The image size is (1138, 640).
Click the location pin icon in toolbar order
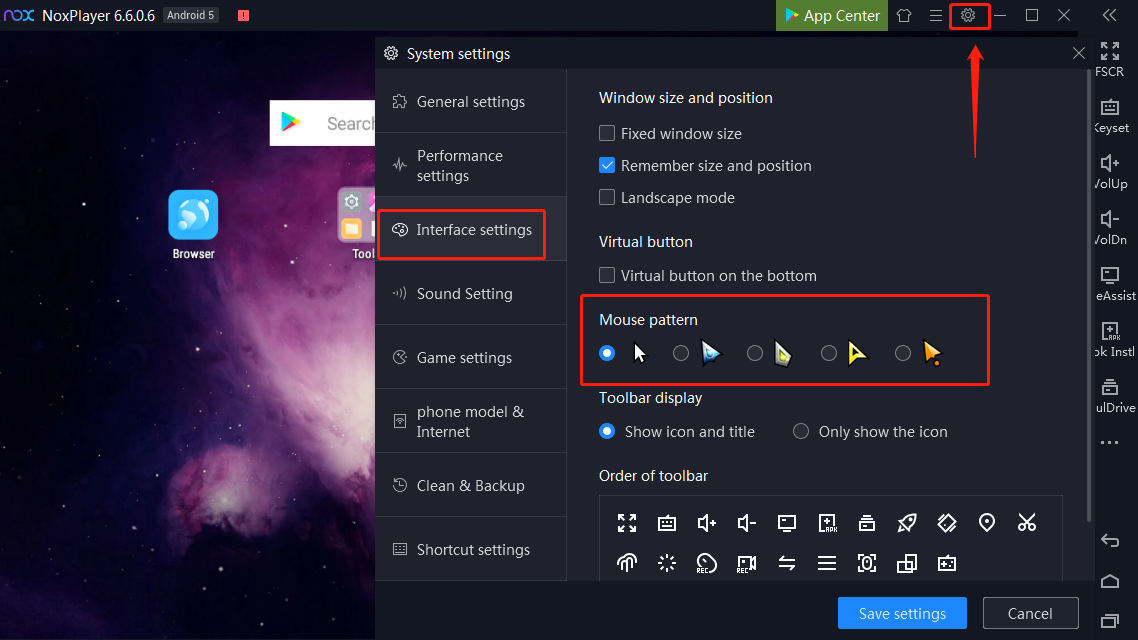tap(987, 522)
